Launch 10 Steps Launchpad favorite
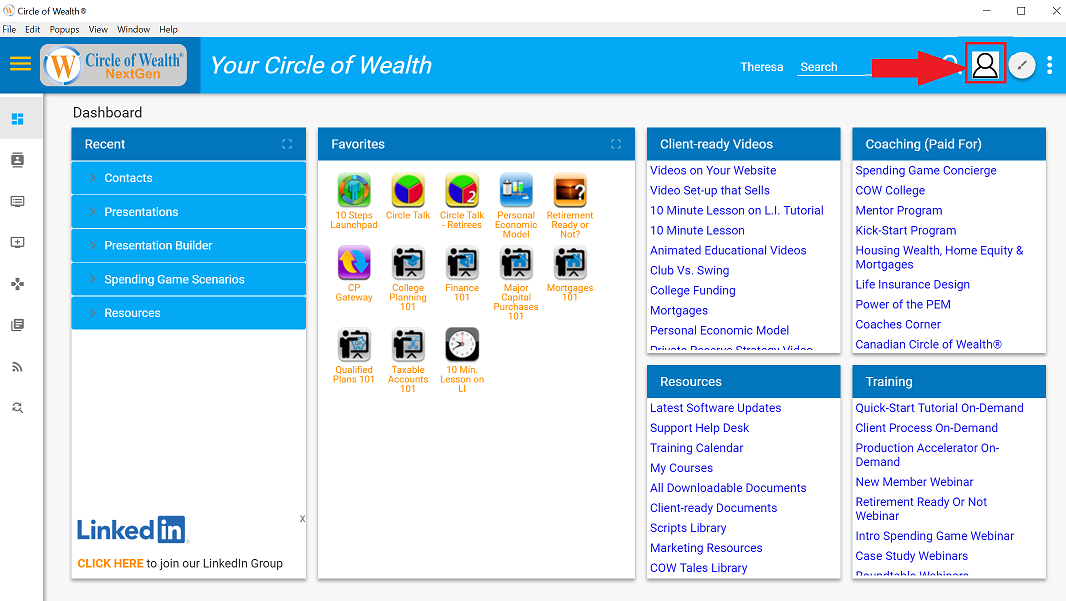The width and height of the screenshot is (1066, 601). click(x=354, y=201)
